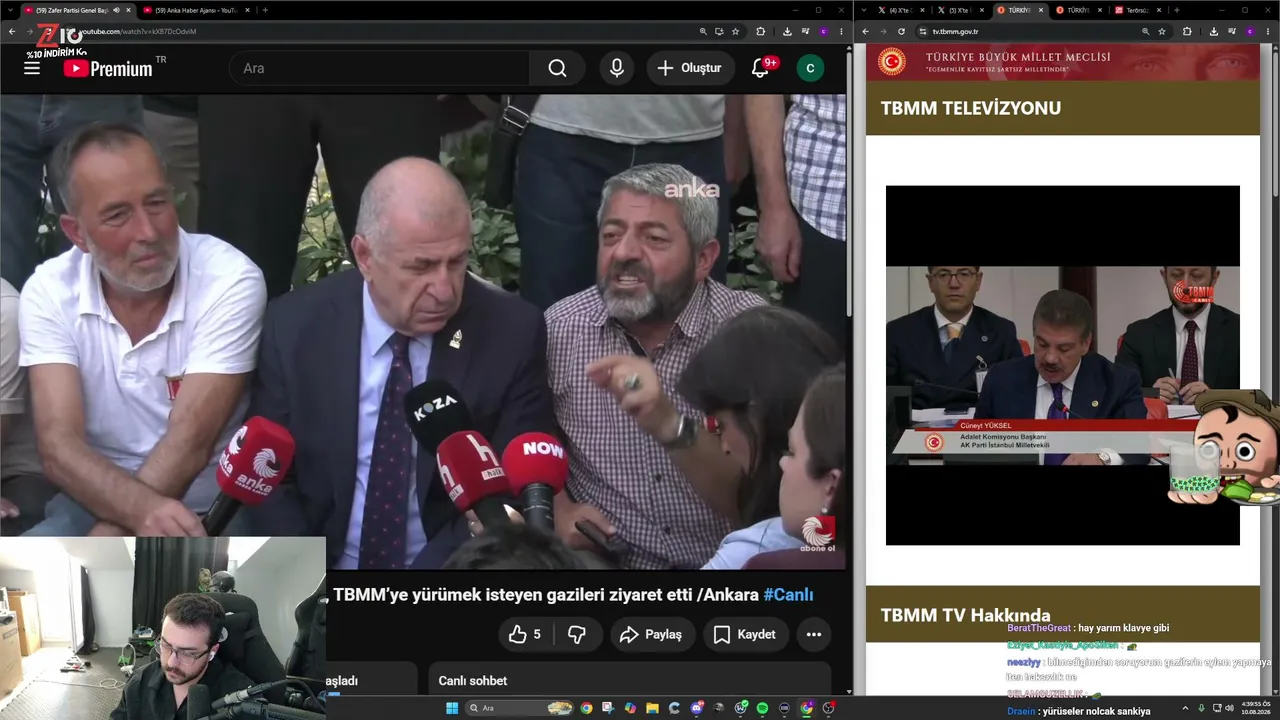
Task: Mute audio on the Zafer Partisi tab
Action: [x=116, y=10]
